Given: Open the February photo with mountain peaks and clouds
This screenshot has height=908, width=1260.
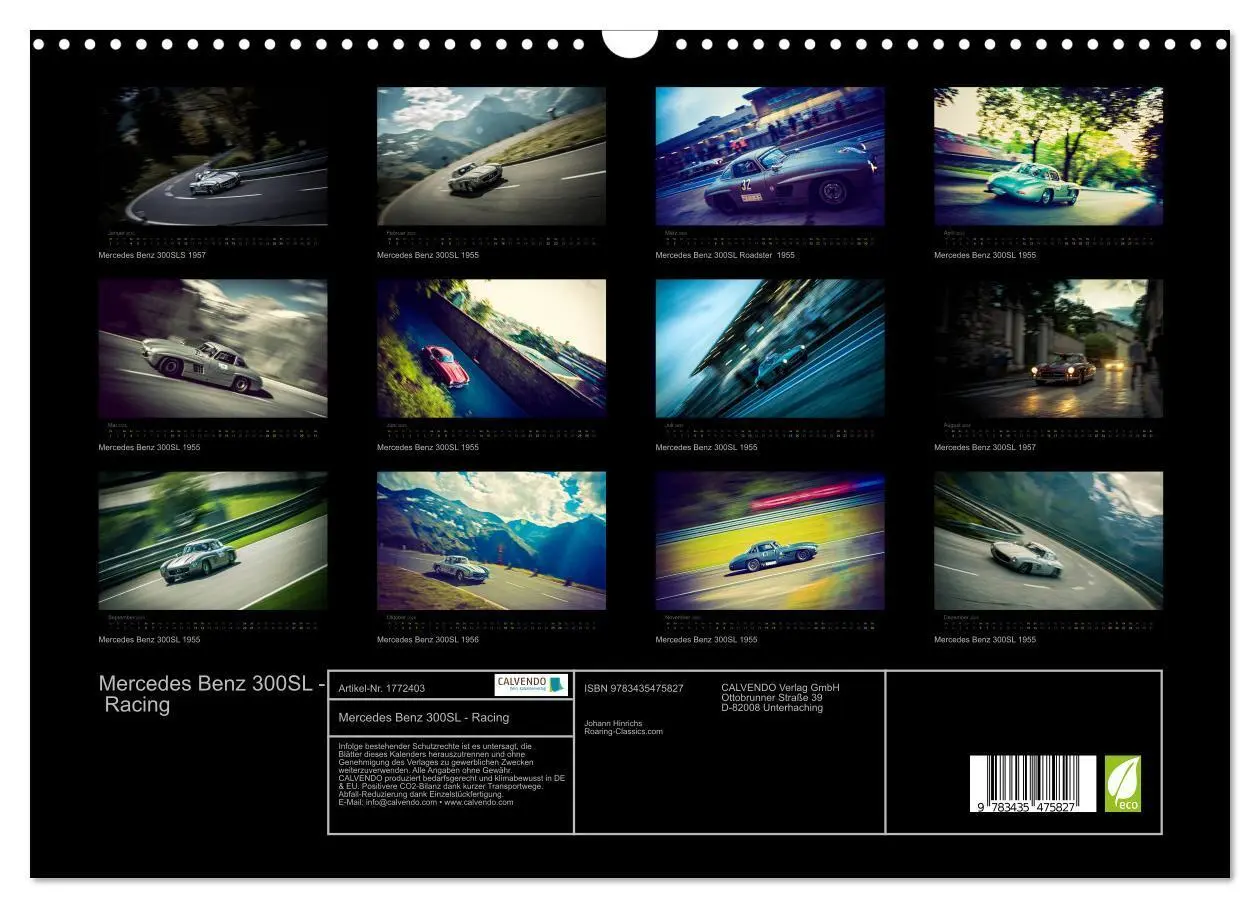Looking at the screenshot, I should click(491, 156).
